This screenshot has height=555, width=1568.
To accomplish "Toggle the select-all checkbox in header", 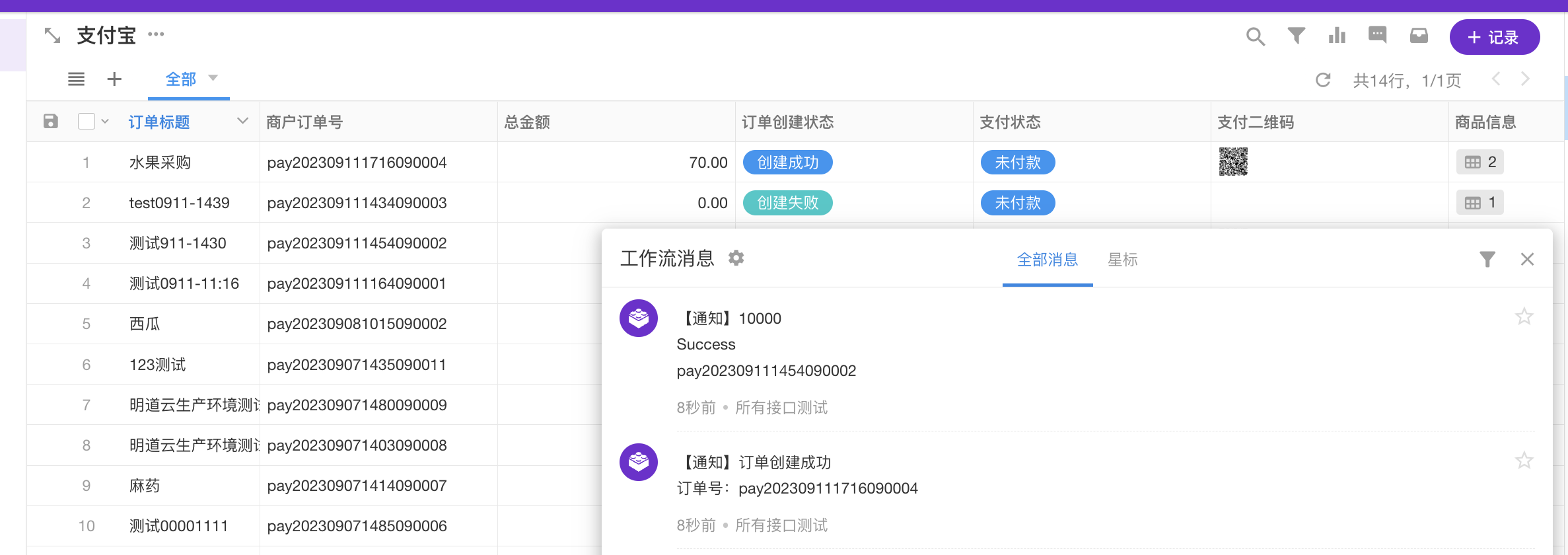I will [x=87, y=122].
